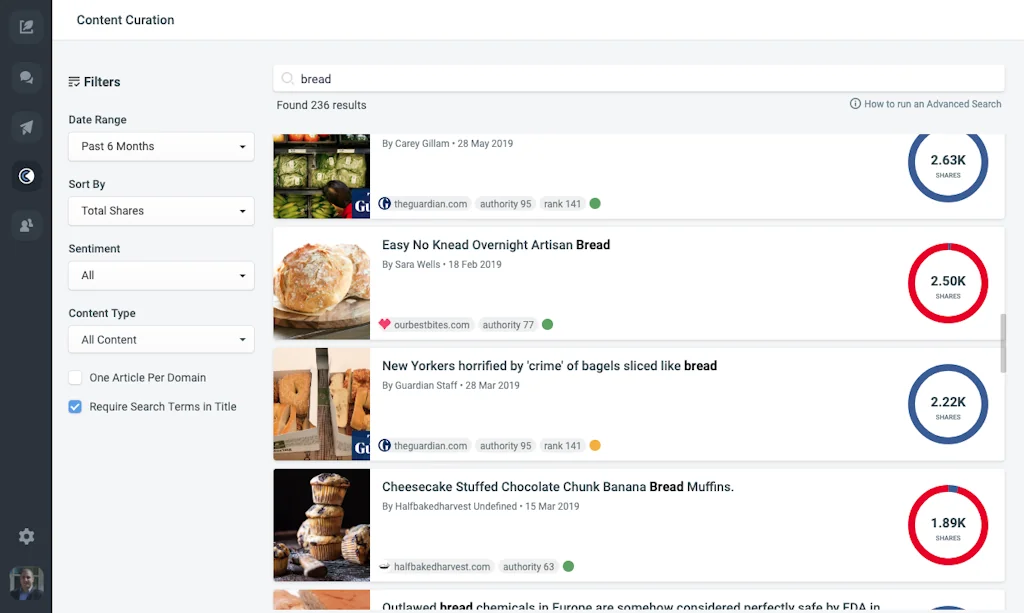The height and width of the screenshot is (613, 1024).
Task: Select the Publish paper plane icon
Action: 26,127
